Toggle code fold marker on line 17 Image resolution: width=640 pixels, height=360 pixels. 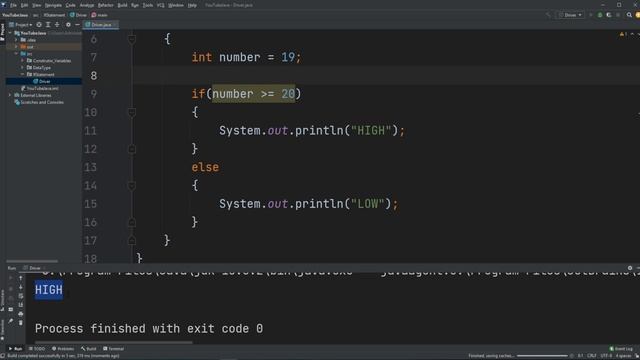(132, 240)
